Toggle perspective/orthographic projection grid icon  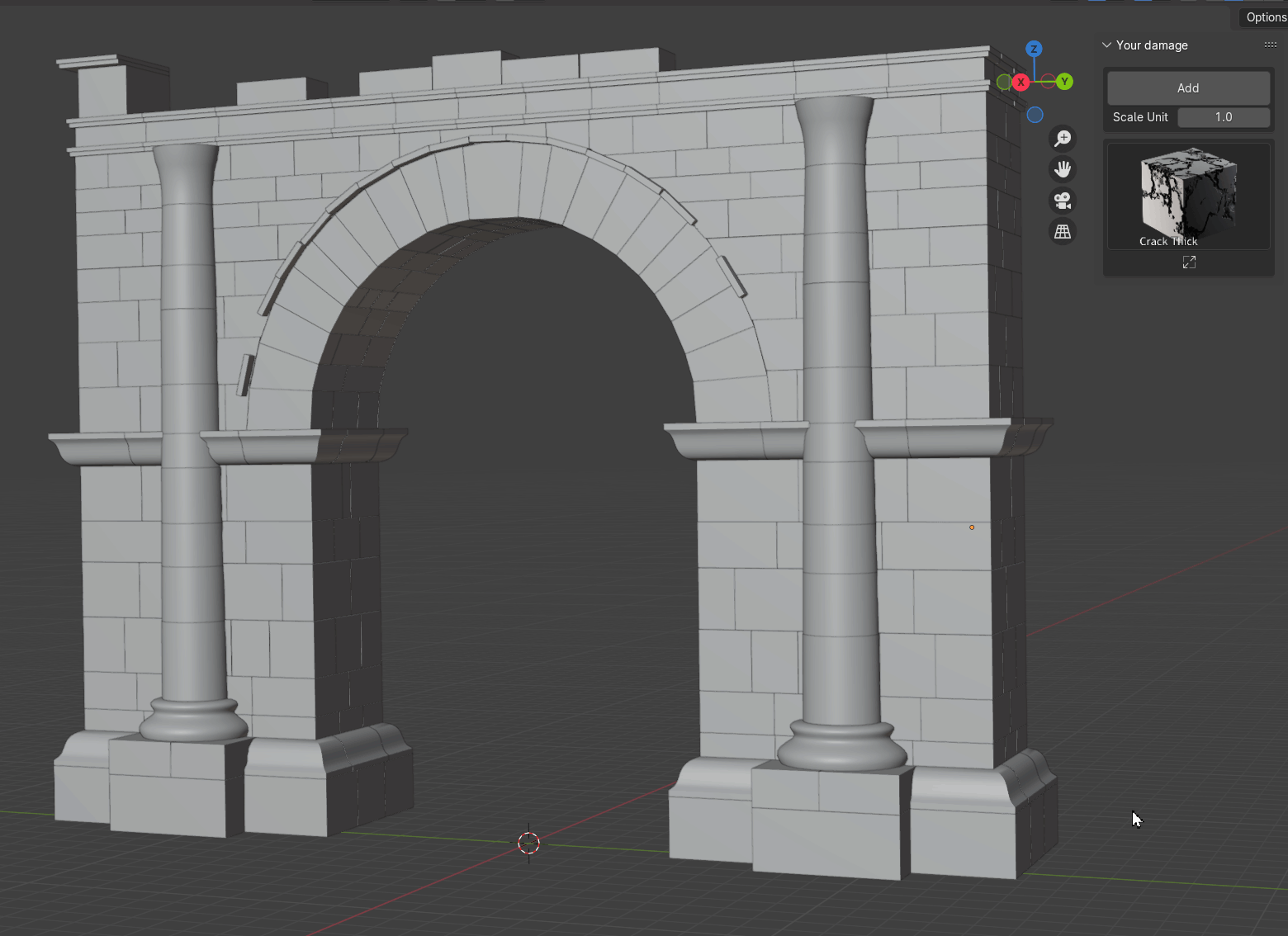tap(1063, 232)
